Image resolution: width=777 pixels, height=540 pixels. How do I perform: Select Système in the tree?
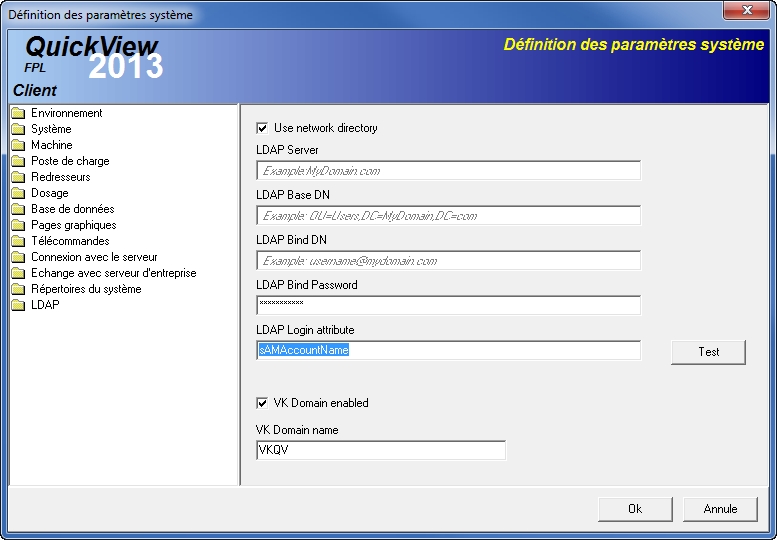pyautogui.click(x=51, y=129)
